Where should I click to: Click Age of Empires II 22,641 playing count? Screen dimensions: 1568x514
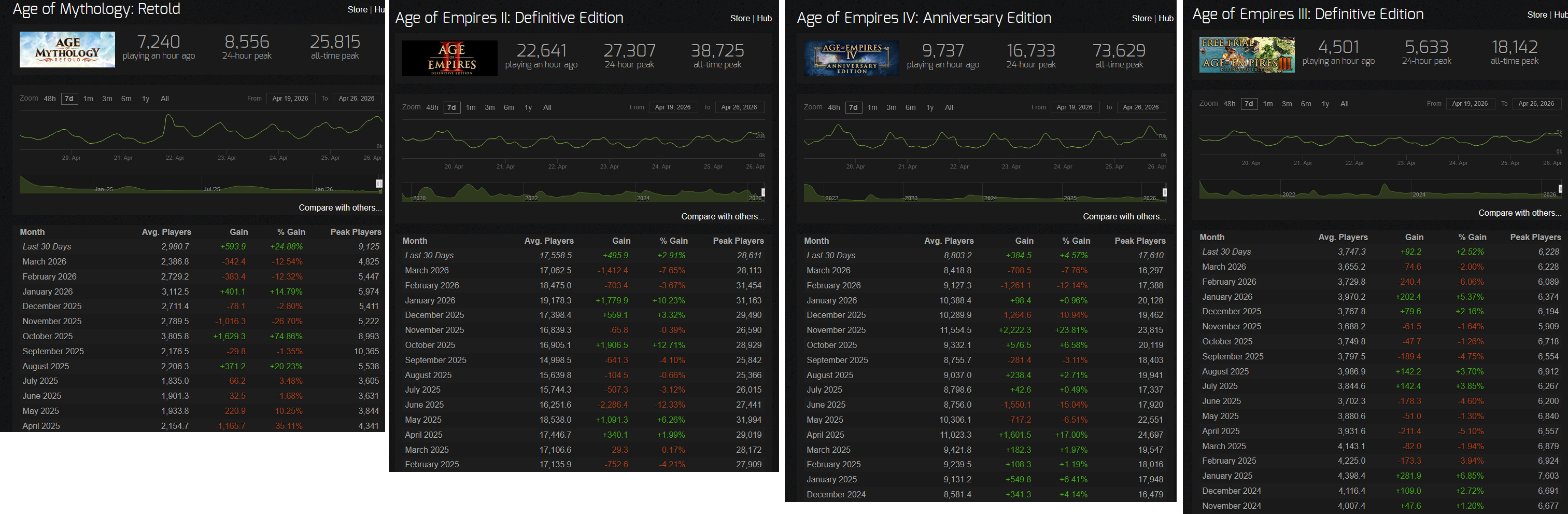[x=541, y=50]
